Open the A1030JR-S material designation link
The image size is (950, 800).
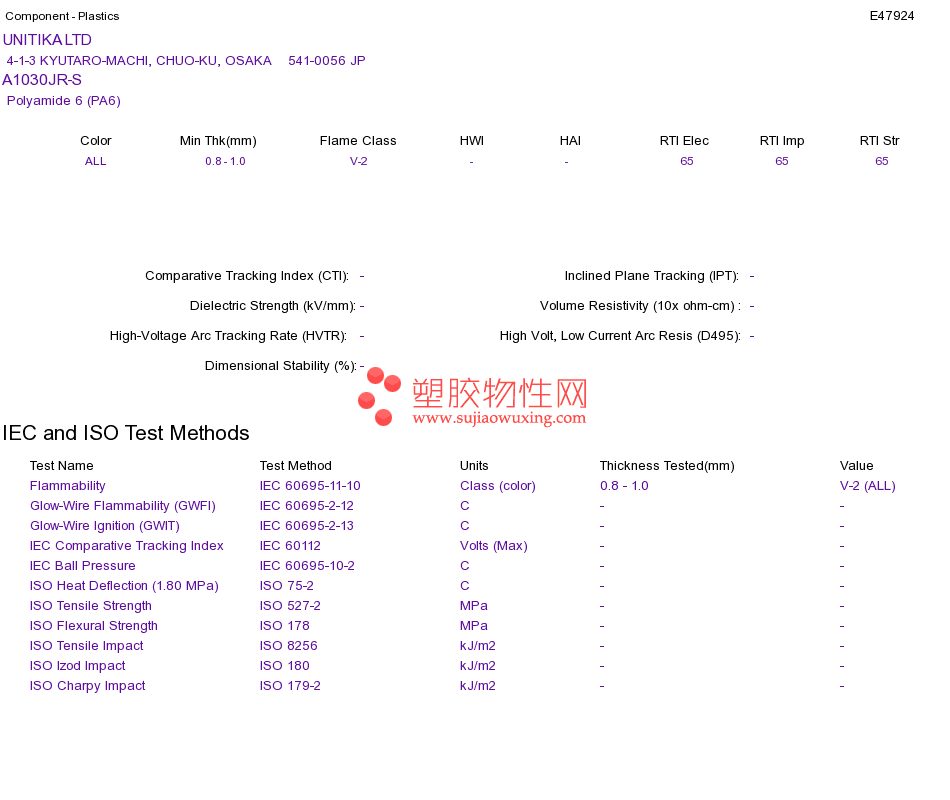pos(42,80)
